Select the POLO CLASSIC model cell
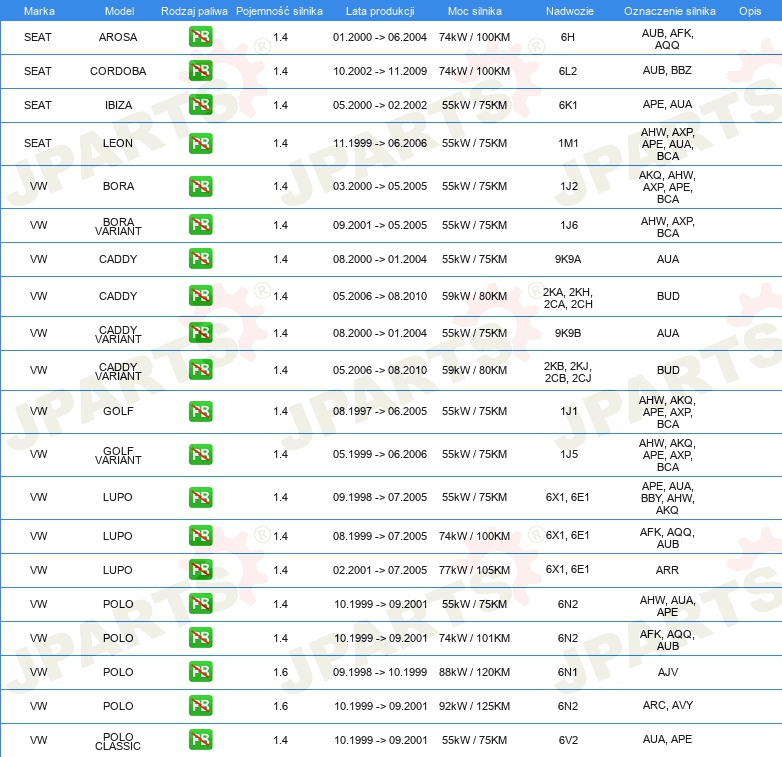The image size is (782, 757). point(118,741)
